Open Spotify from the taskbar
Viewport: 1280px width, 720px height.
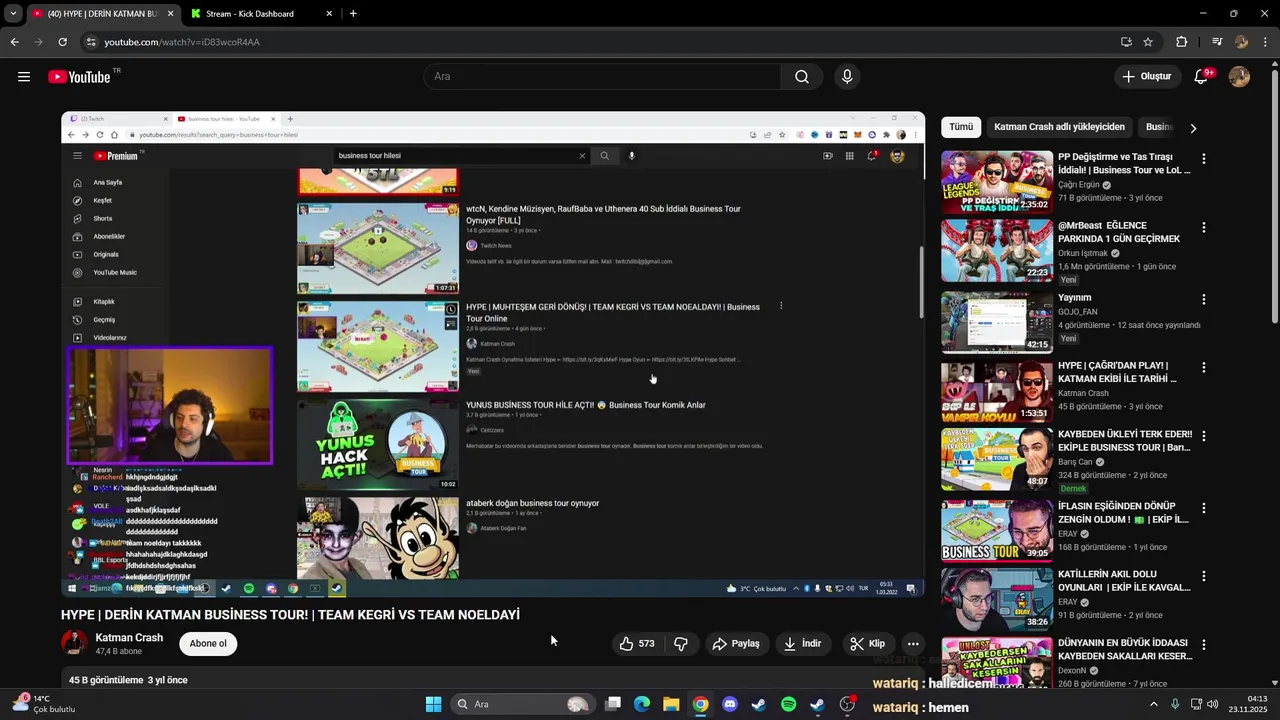[788, 704]
